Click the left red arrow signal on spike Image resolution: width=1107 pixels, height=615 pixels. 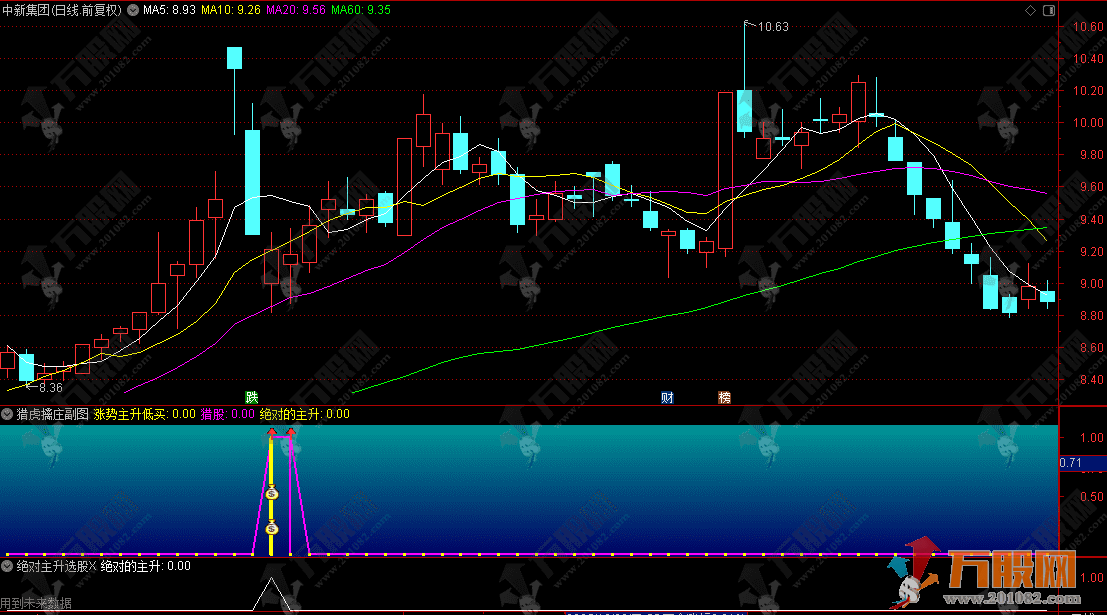[x=271, y=433]
